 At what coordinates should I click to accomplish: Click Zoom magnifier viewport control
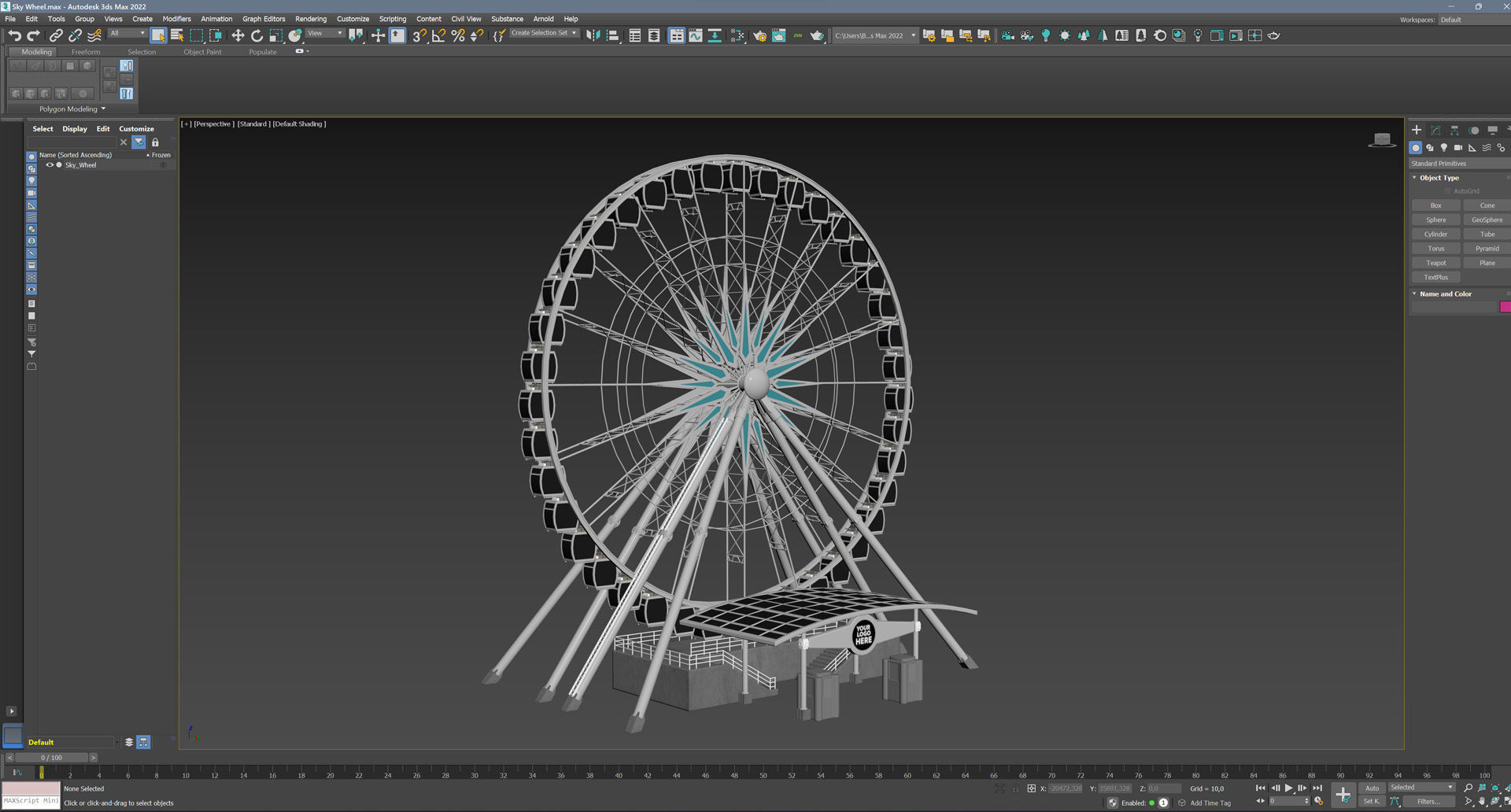(x=1468, y=788)
